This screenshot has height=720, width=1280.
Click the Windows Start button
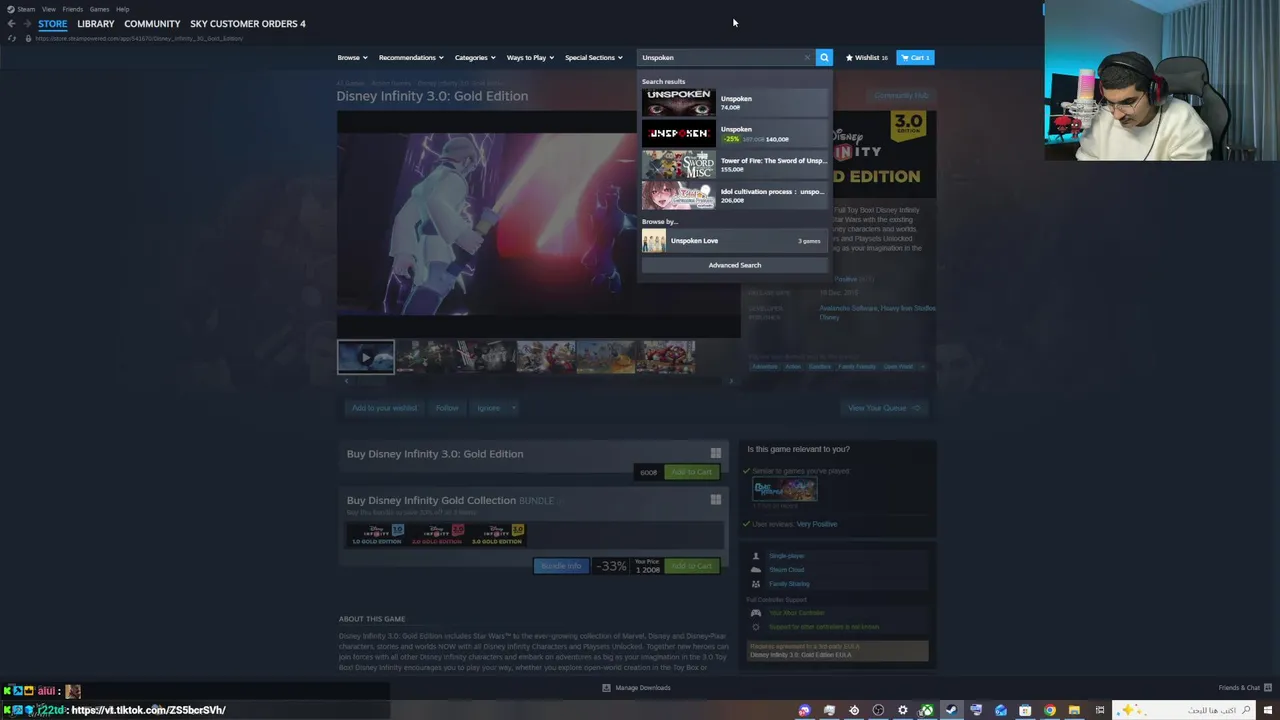[1269, 710]
